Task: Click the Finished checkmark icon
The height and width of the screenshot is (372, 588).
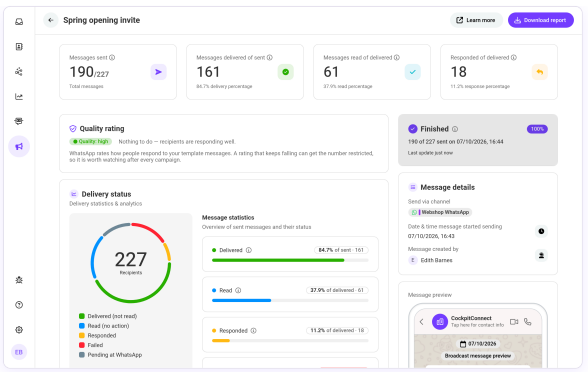Action: point(412,129)
